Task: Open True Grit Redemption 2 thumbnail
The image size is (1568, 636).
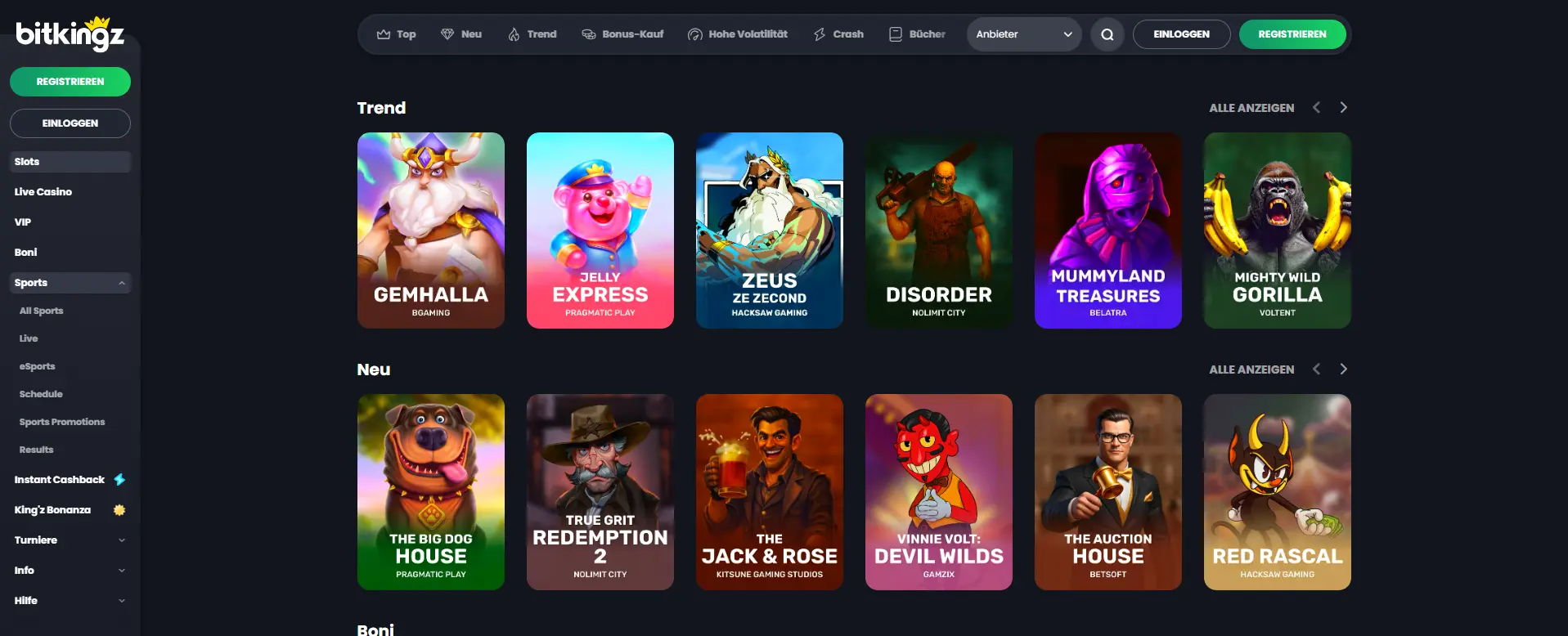Action: tap(600, 492)
